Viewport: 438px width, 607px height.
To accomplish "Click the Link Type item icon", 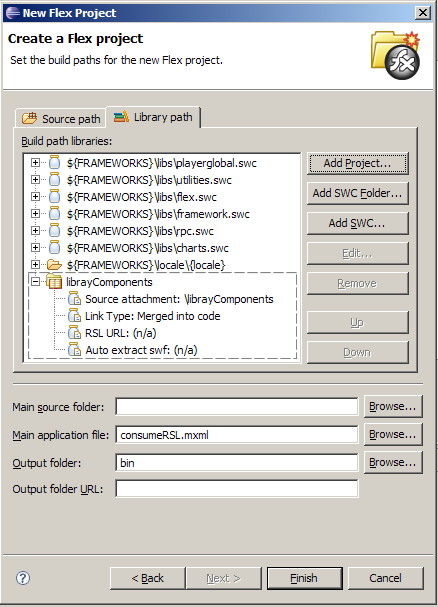I will pyautogui.click(x=74, y=316).
